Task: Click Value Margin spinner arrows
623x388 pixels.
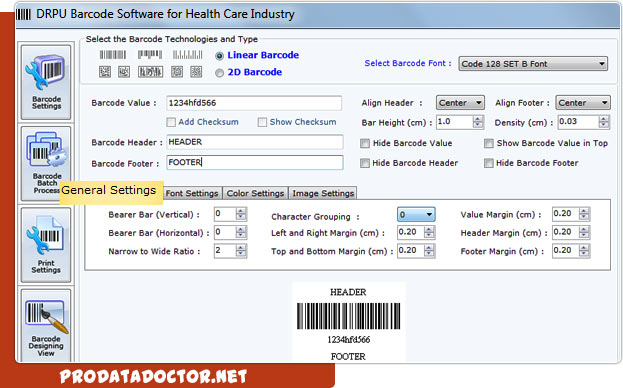Action: (584, 214)
